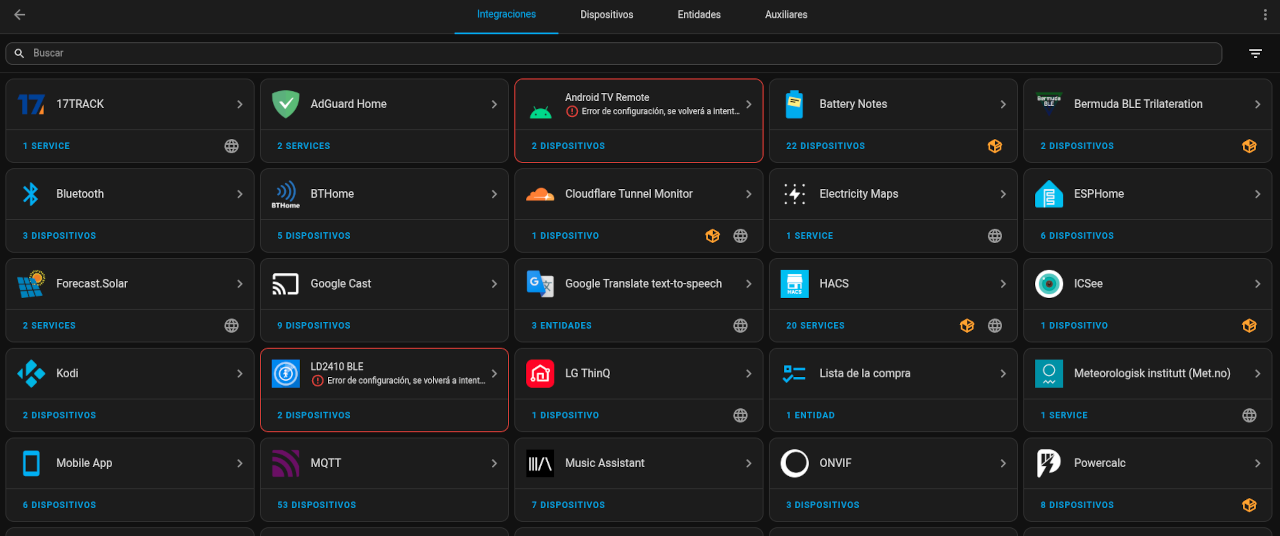Image resolution: width=1280 pixels, height=536 pixels.
Task: Open Electricity Maps chevron arrow
Action: (x=1003, y=194)
